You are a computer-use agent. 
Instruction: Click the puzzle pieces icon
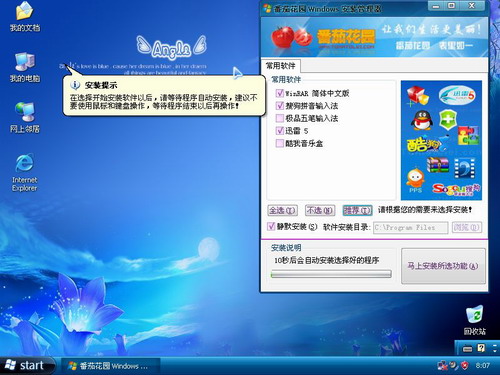click(469, 135)
